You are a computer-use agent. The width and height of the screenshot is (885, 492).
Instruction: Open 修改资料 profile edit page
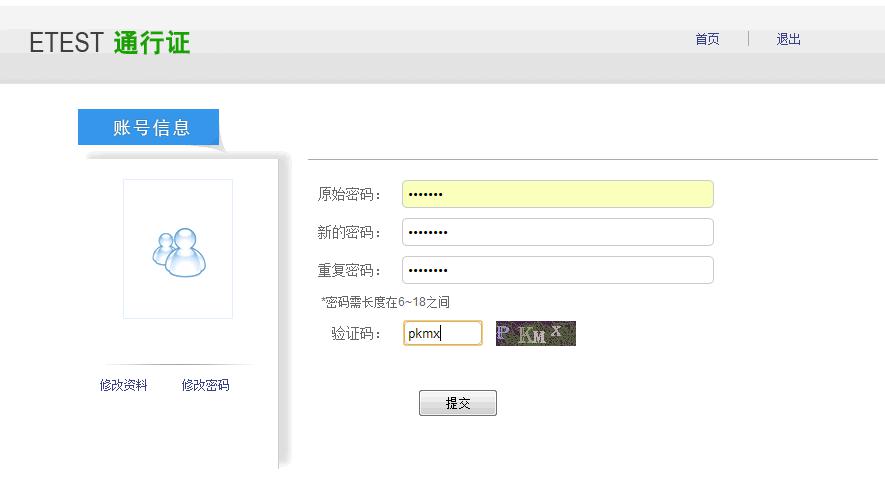point(123,385)
